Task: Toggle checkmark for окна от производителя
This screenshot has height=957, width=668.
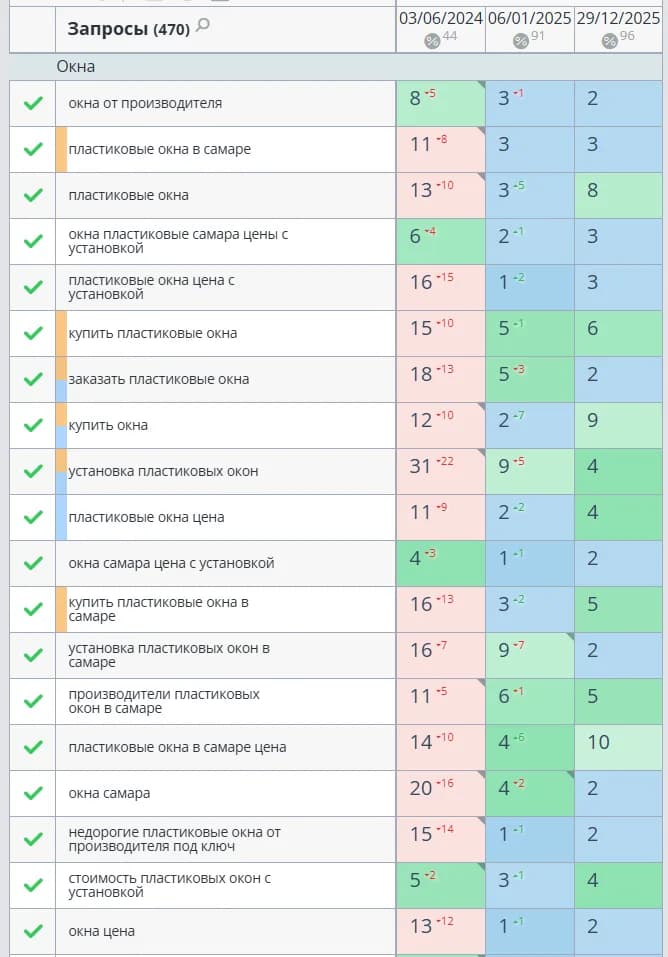Action: (33, 103)
